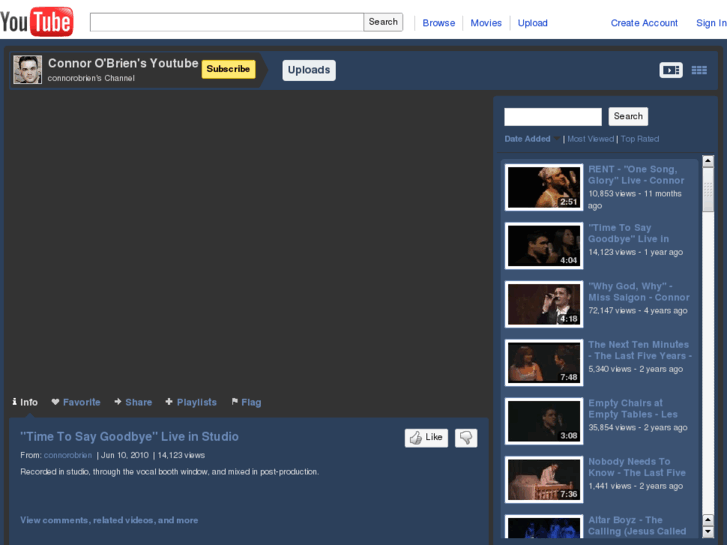
Task: Click Nobody Needs To Know title link
Action: pyautogui.click(x=637, y=467)
